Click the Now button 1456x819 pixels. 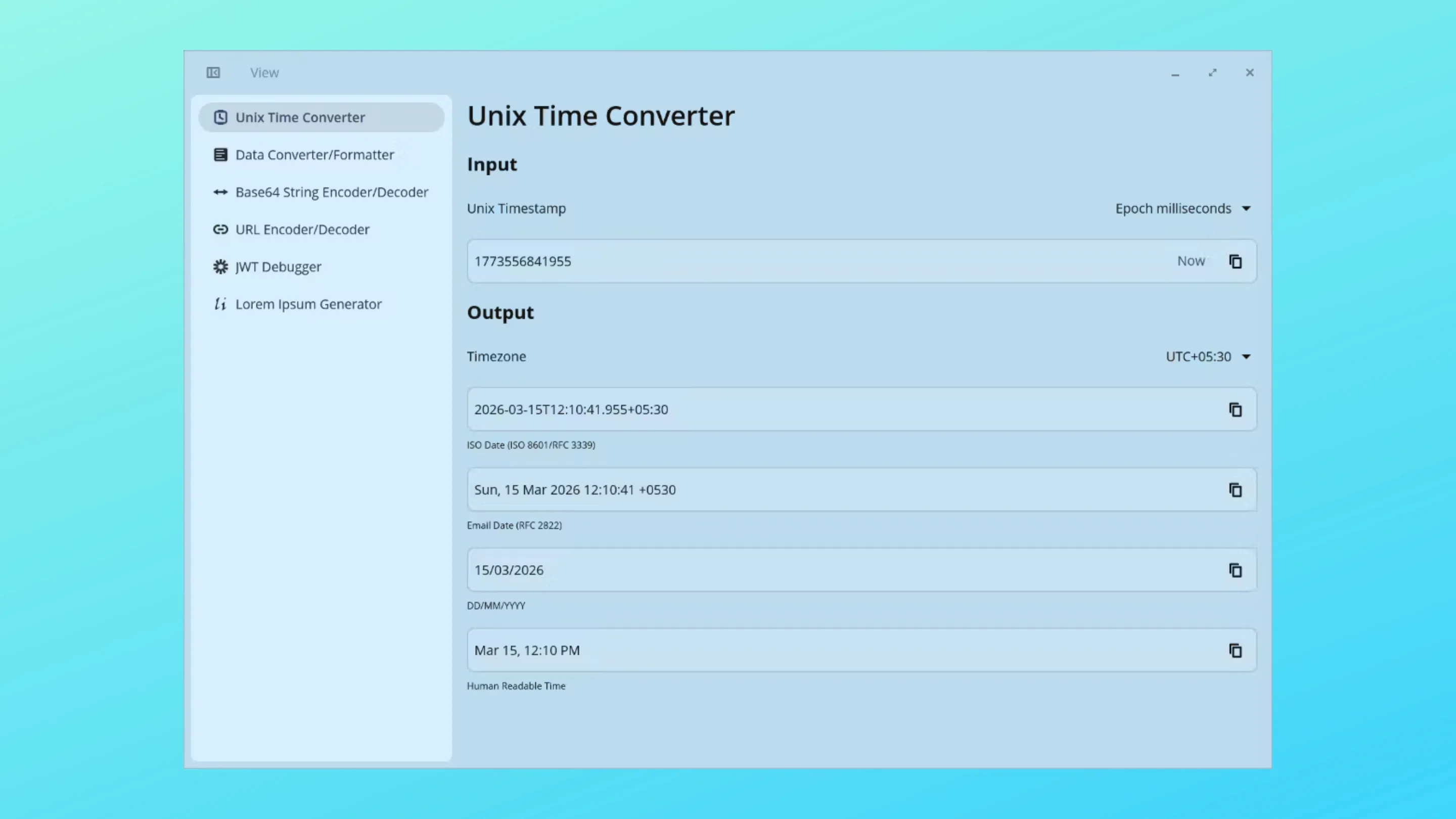tap(1191, 260)
